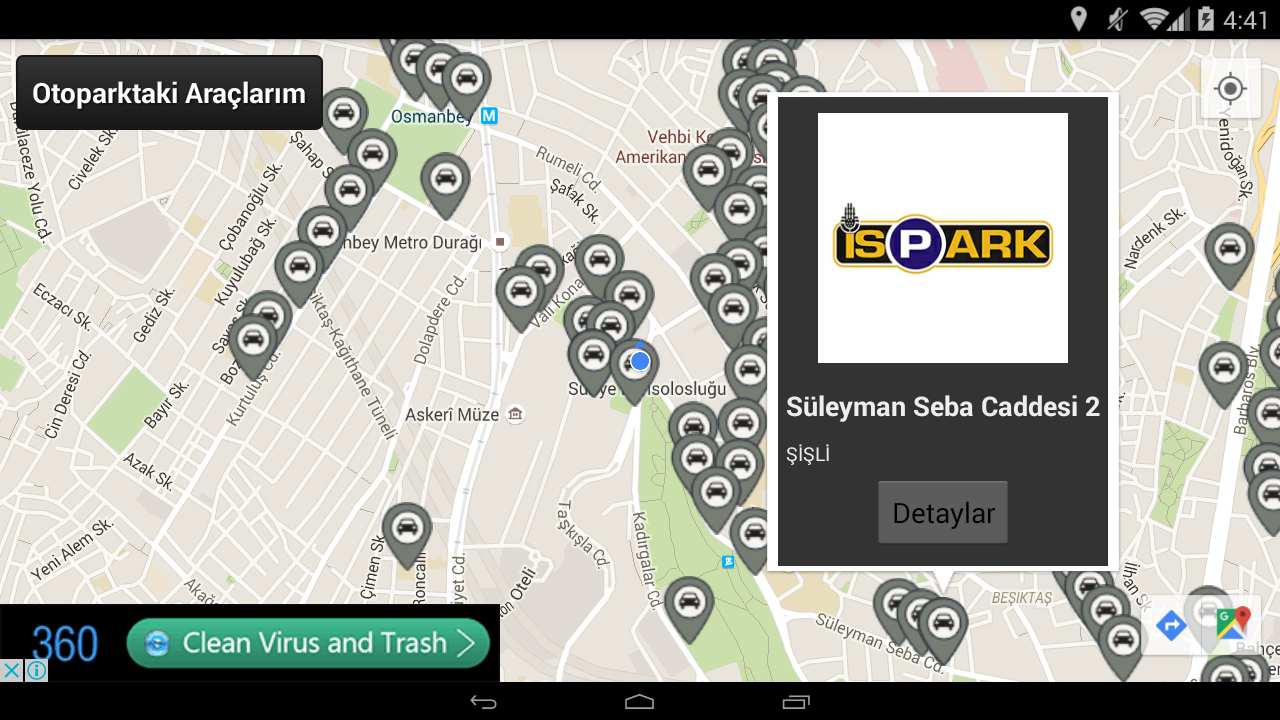Tap the battery status icon
This screenshot has width=1280, height=720.
pos(1206,19)
